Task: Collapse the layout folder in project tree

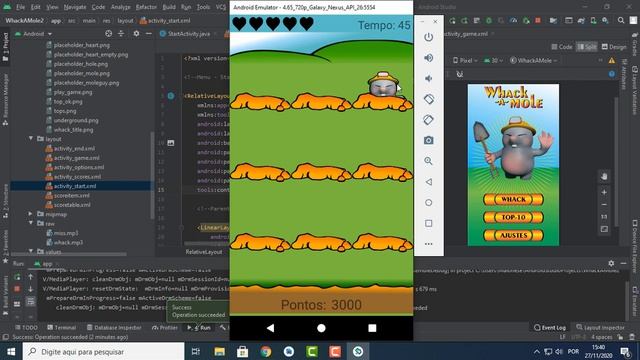Action: coord(31,139)
